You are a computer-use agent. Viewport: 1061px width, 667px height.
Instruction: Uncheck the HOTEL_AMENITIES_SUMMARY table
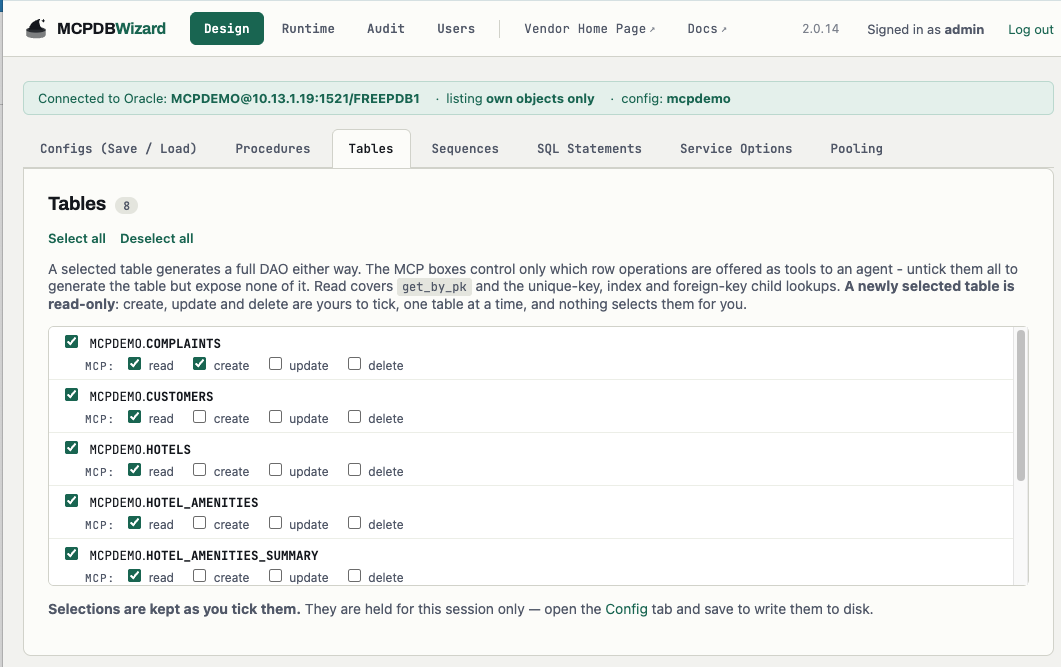click(72, 554)
